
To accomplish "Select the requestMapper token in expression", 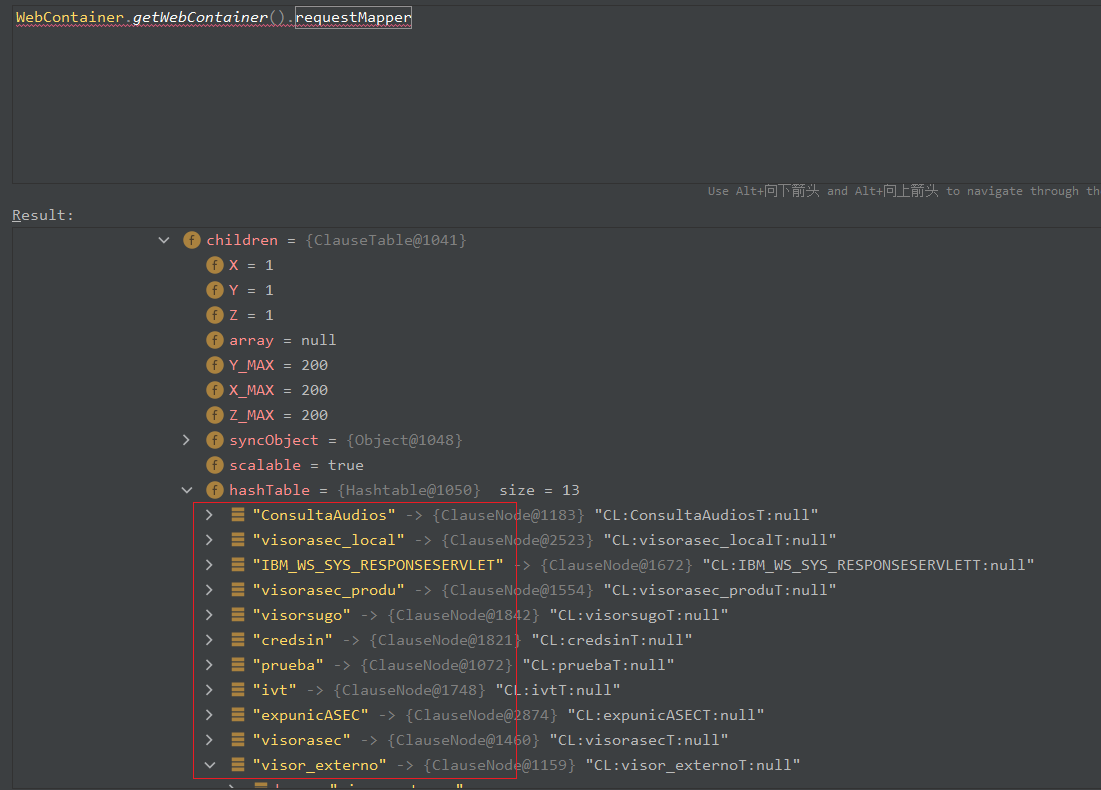I will pyautogui.click(x=353, y=18).
